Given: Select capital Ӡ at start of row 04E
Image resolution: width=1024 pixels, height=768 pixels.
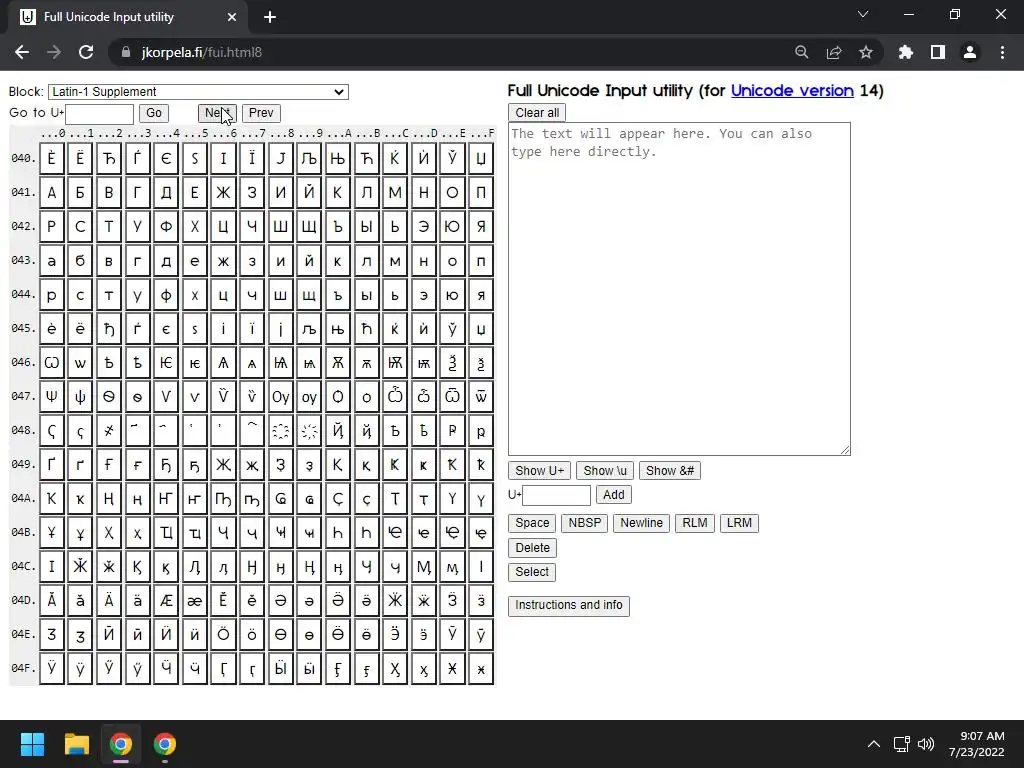Looking at the screenshot, I should (52, 634).
